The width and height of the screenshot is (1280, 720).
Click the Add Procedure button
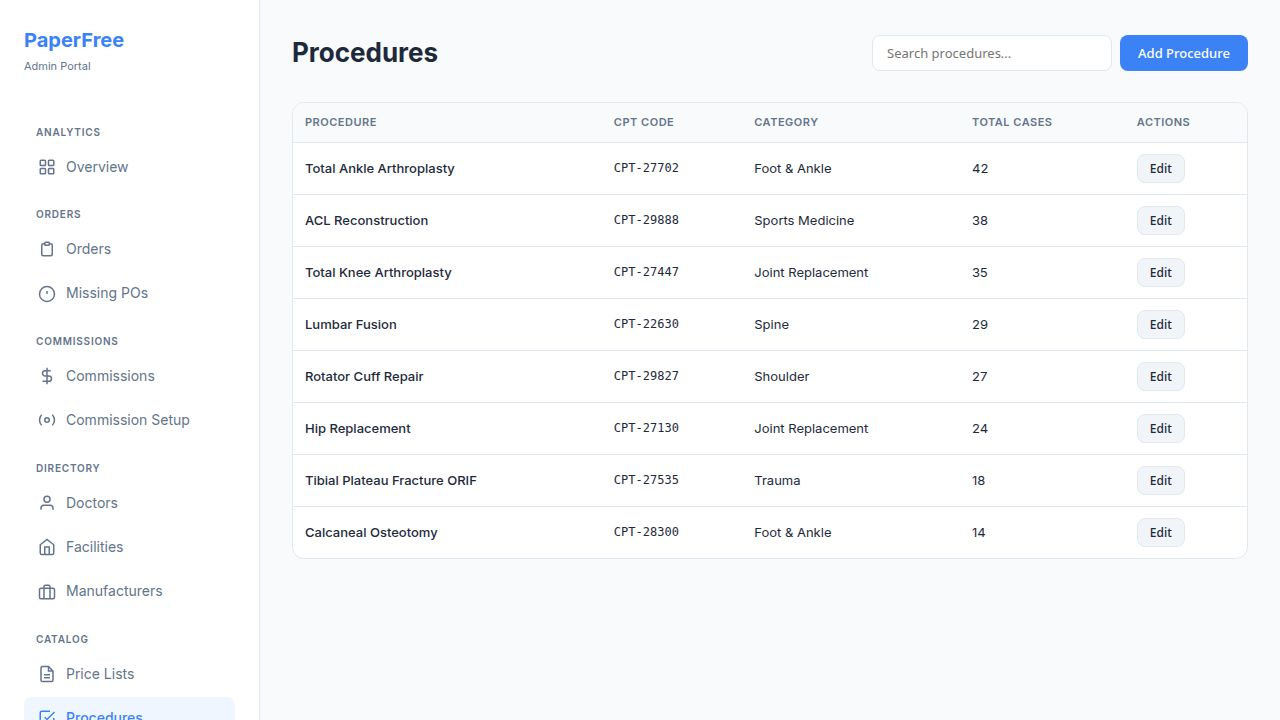tap(1184, 53)
